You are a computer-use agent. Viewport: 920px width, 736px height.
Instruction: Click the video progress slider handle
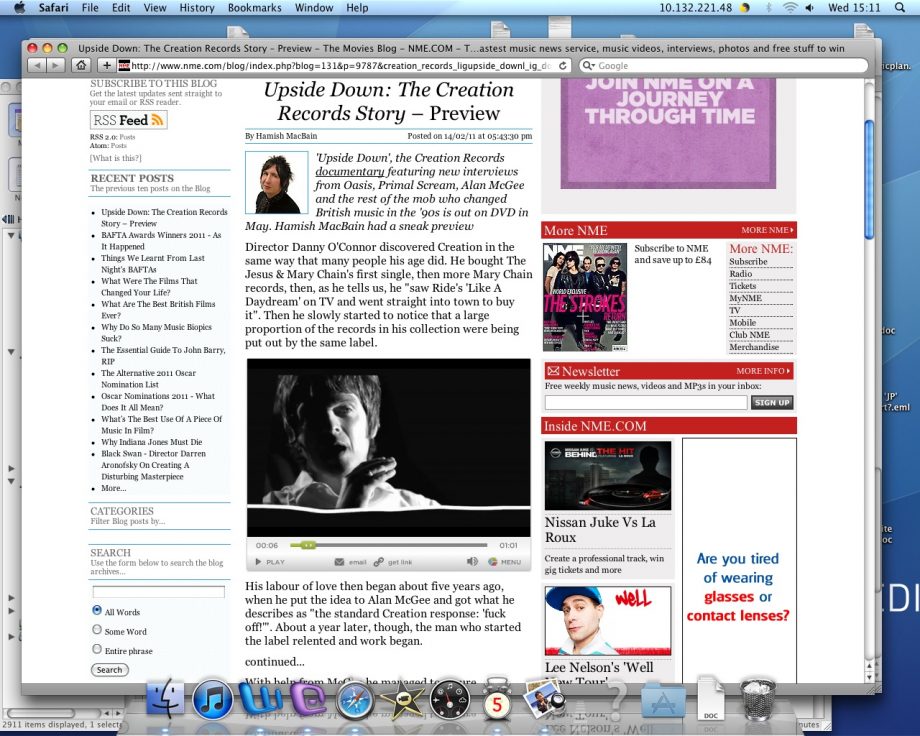click(308, 545)
